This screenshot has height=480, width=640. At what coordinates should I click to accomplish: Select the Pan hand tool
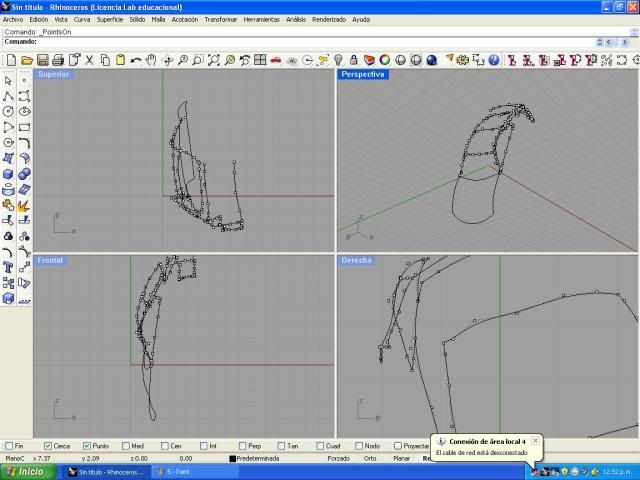tap(151, 60)
